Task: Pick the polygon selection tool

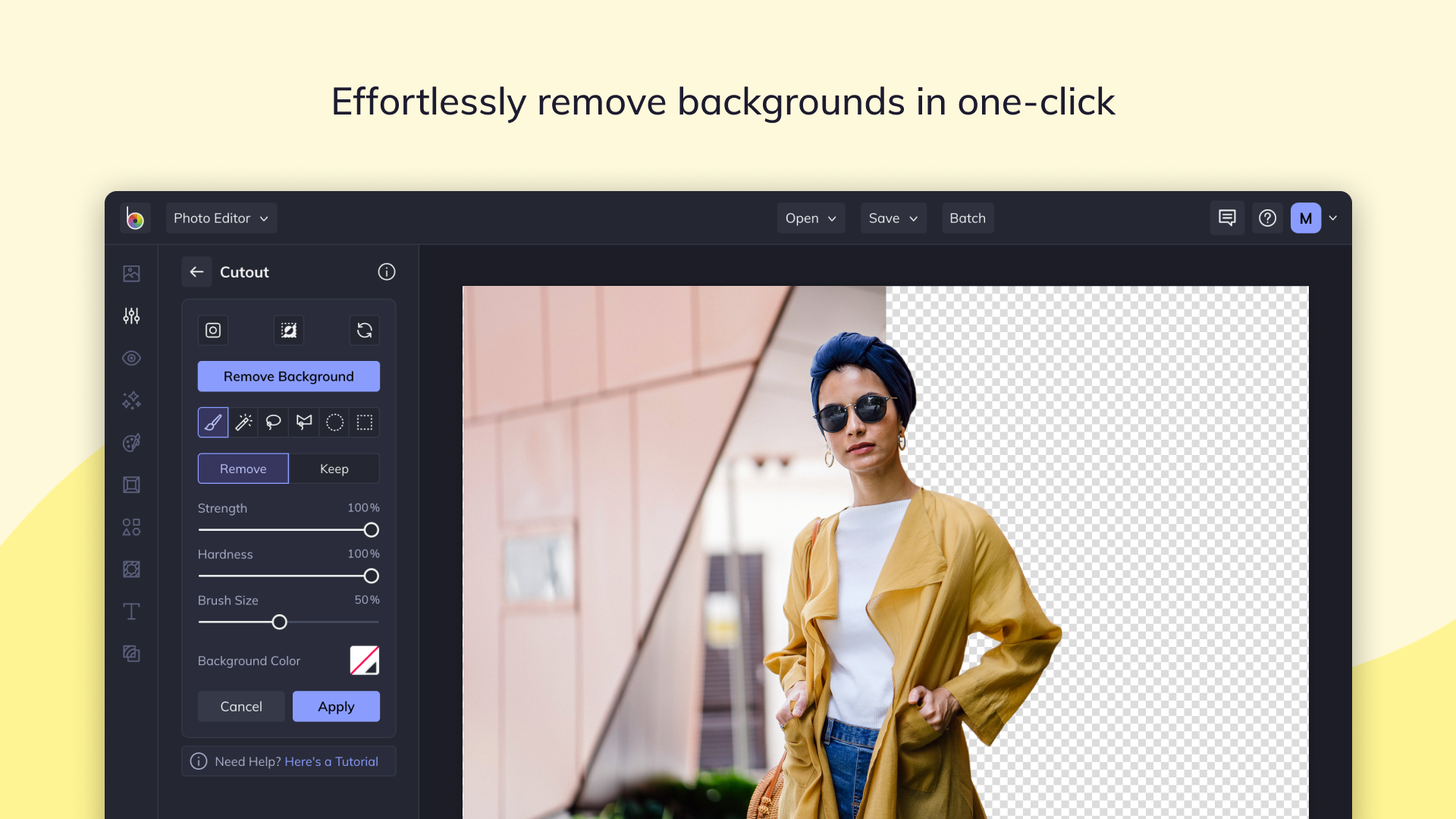Action: tap(304, 422)
